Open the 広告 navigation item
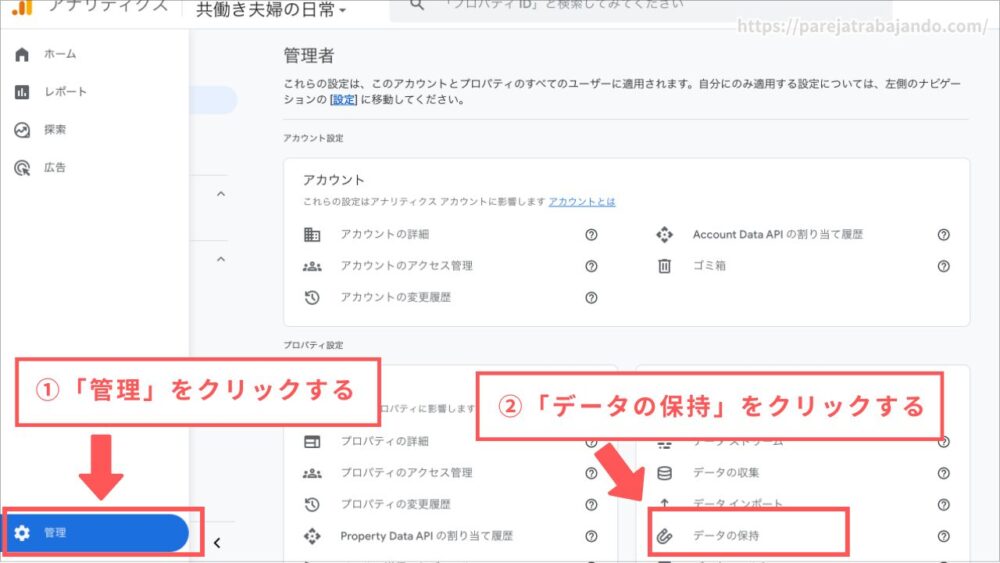 point(55,167)
